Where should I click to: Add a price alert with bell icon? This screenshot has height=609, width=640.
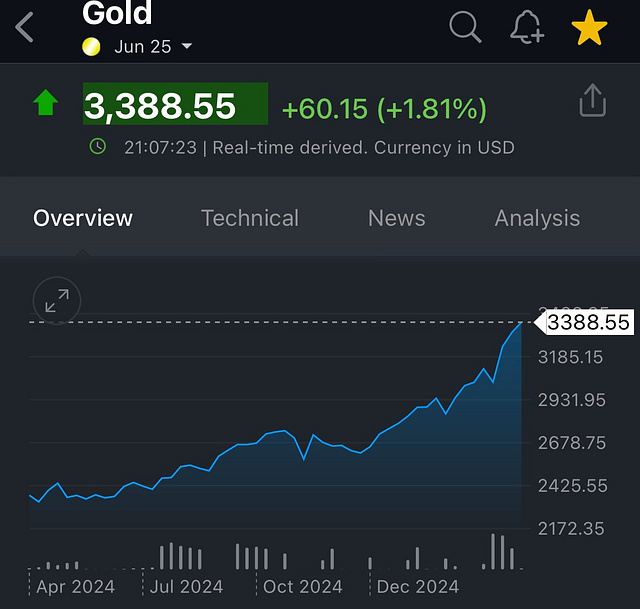[526, 28]
